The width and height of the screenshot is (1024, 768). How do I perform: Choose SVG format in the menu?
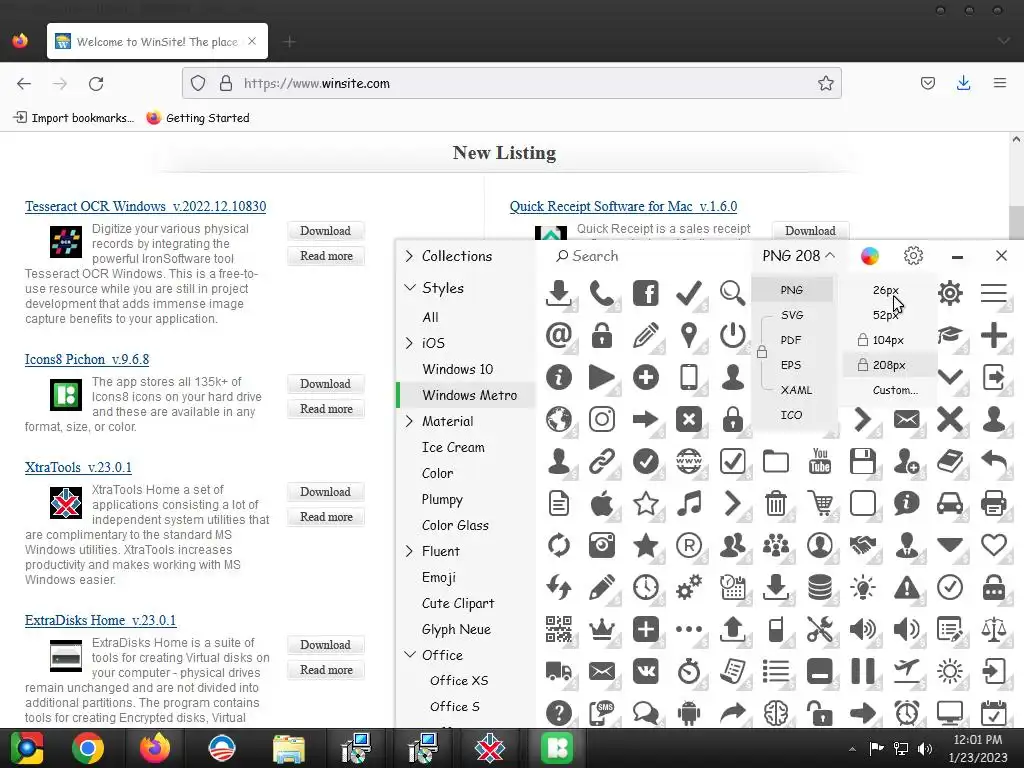(792, 315)
